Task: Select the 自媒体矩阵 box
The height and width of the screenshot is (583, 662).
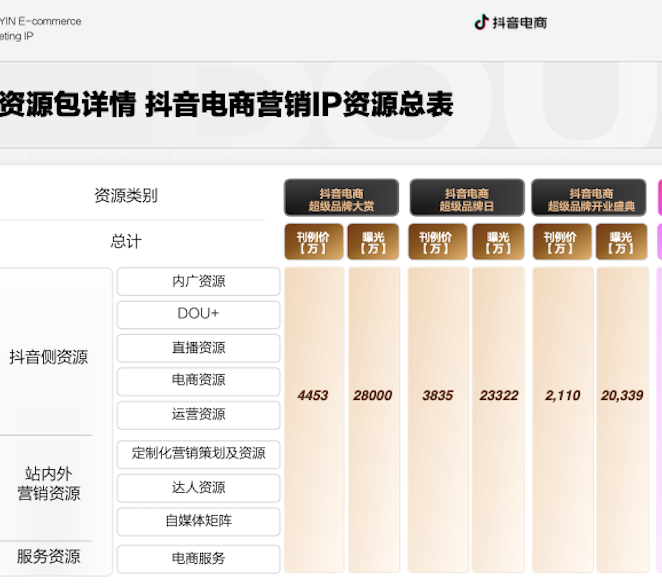Action: [198, 521]
